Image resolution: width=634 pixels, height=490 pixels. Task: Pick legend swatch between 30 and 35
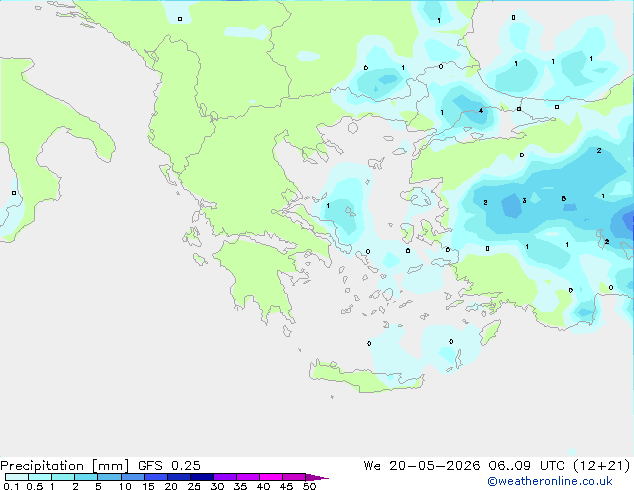click(x=225, y=477)
